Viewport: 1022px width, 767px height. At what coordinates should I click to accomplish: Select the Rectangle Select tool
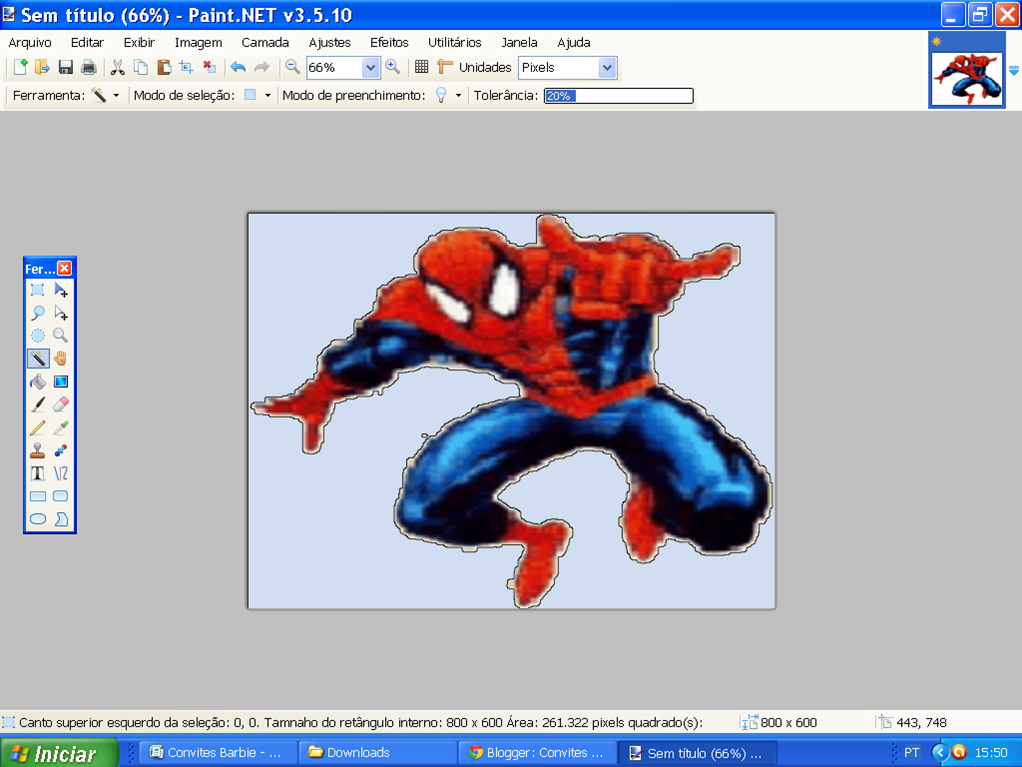pyautogui.click(x=38, y=290)
